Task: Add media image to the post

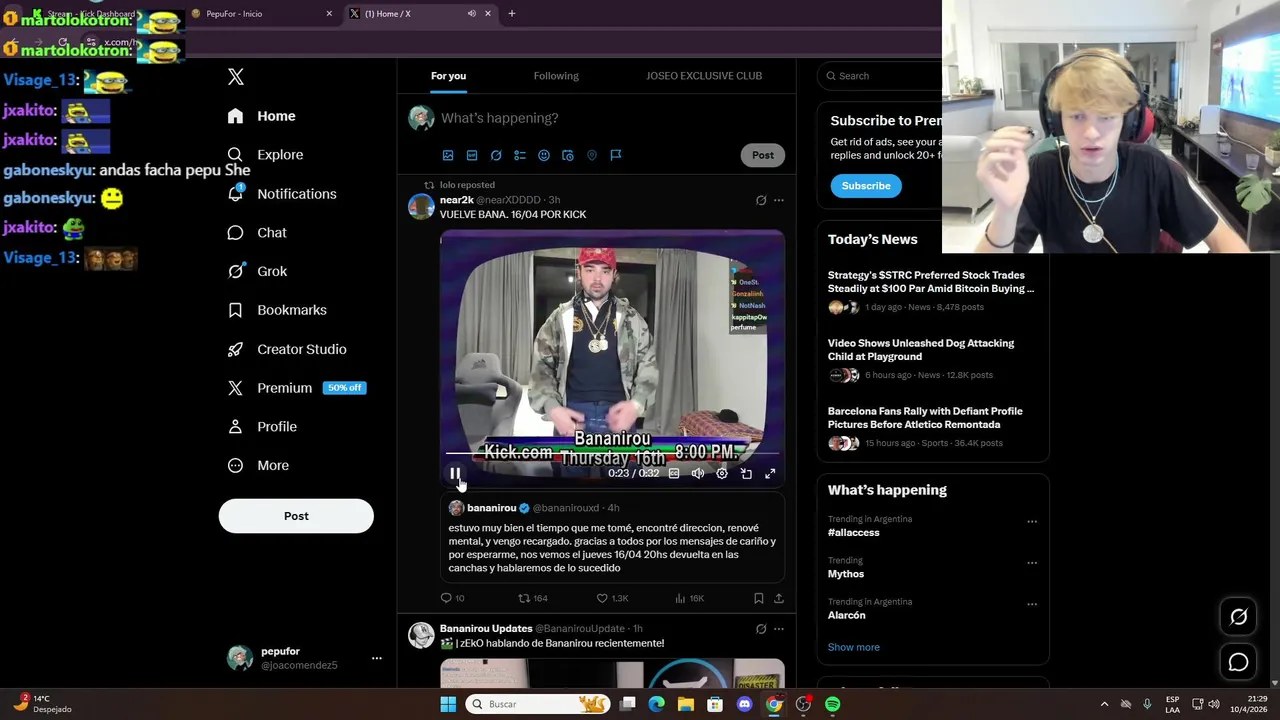Action: (448, 155)
